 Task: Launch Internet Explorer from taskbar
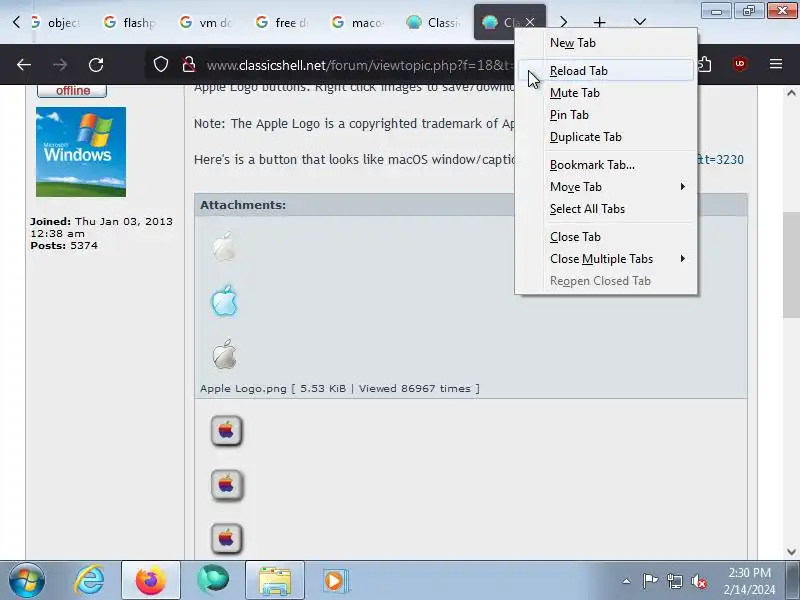click(89, 581)
